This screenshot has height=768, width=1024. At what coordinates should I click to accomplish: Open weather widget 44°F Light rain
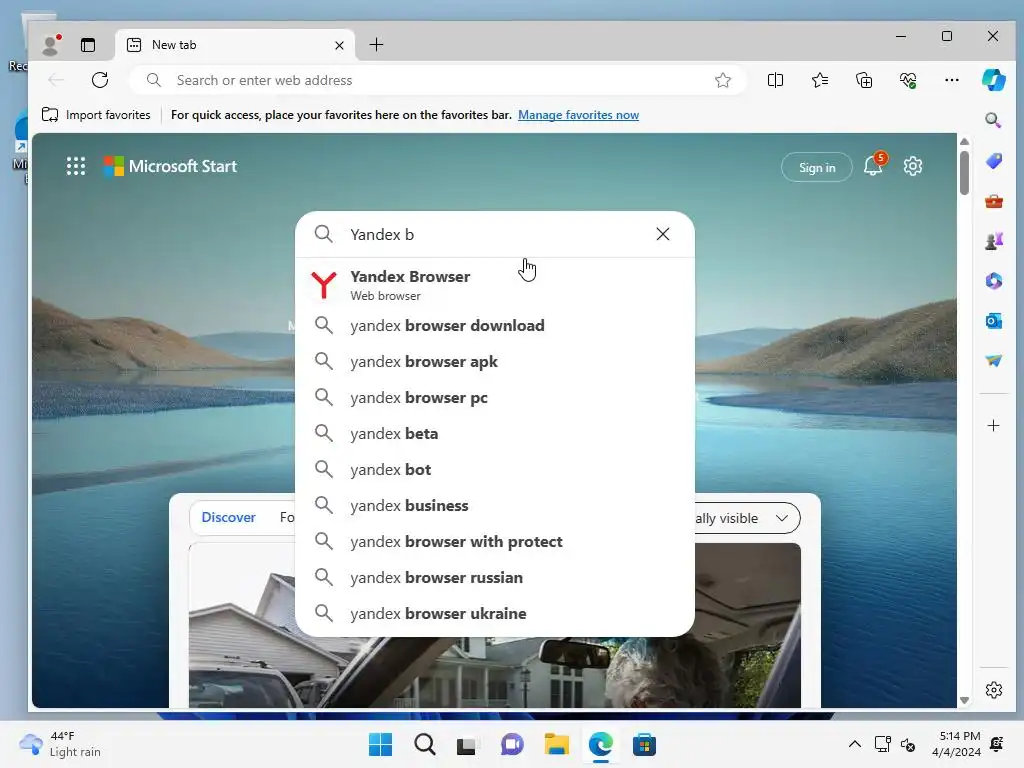point(60,744)
